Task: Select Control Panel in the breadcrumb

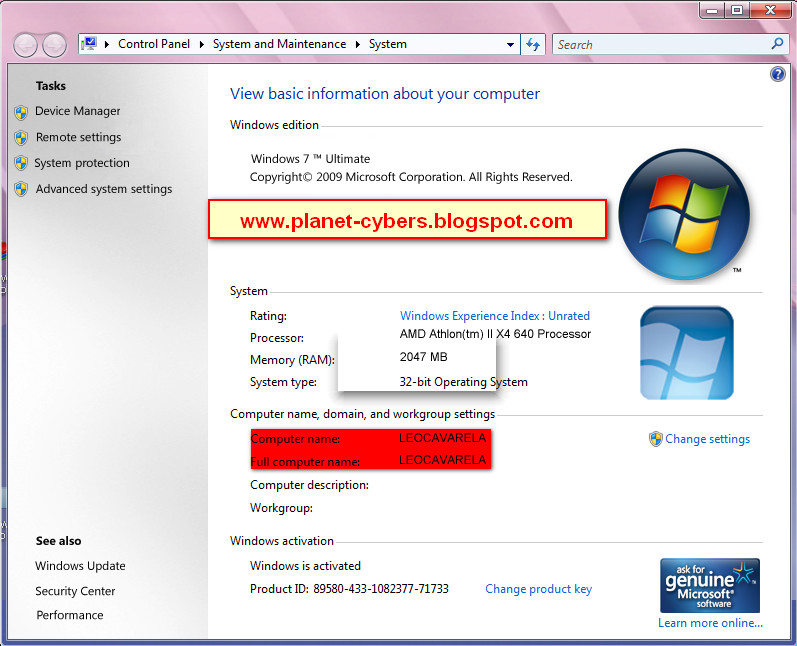Action: tap(154, 44)
